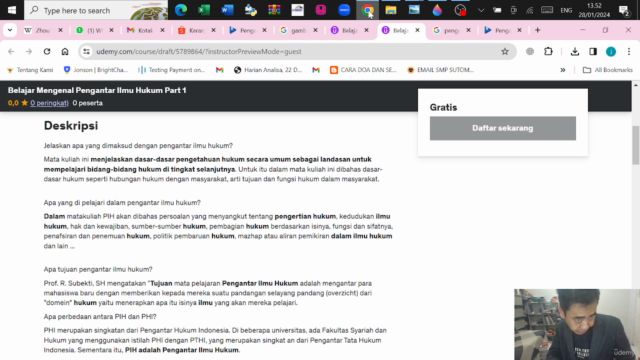Click the page vertical scrollbar thumb
The height and width of the screenshot is (360, 640).
636,145
